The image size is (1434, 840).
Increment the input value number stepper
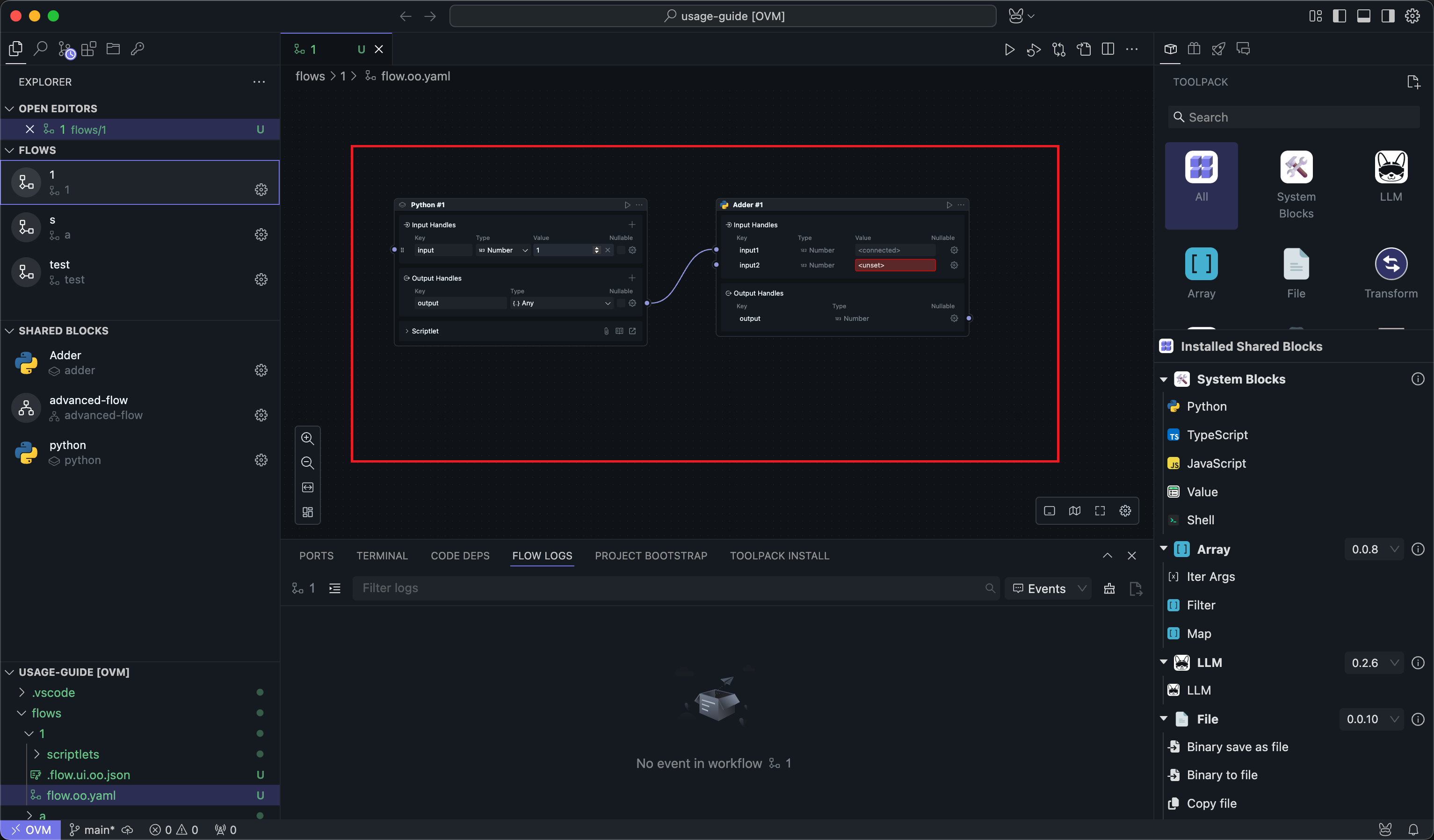pos(596,248)
